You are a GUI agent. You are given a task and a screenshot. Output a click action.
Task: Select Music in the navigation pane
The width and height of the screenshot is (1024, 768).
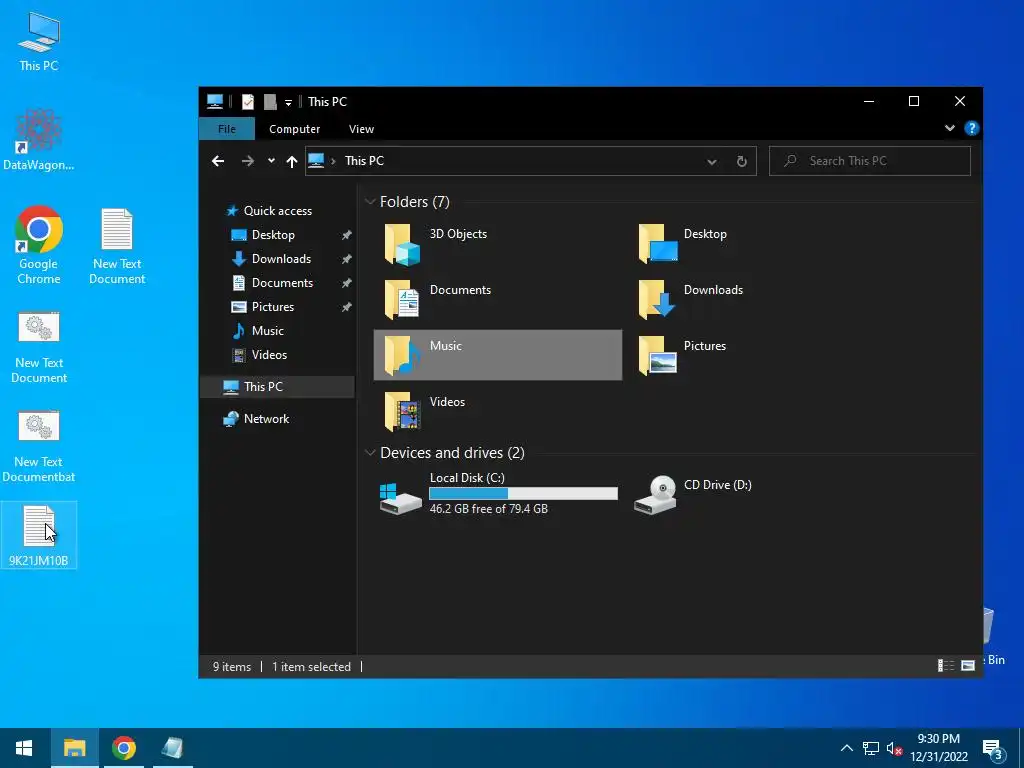tap(268, 331)
